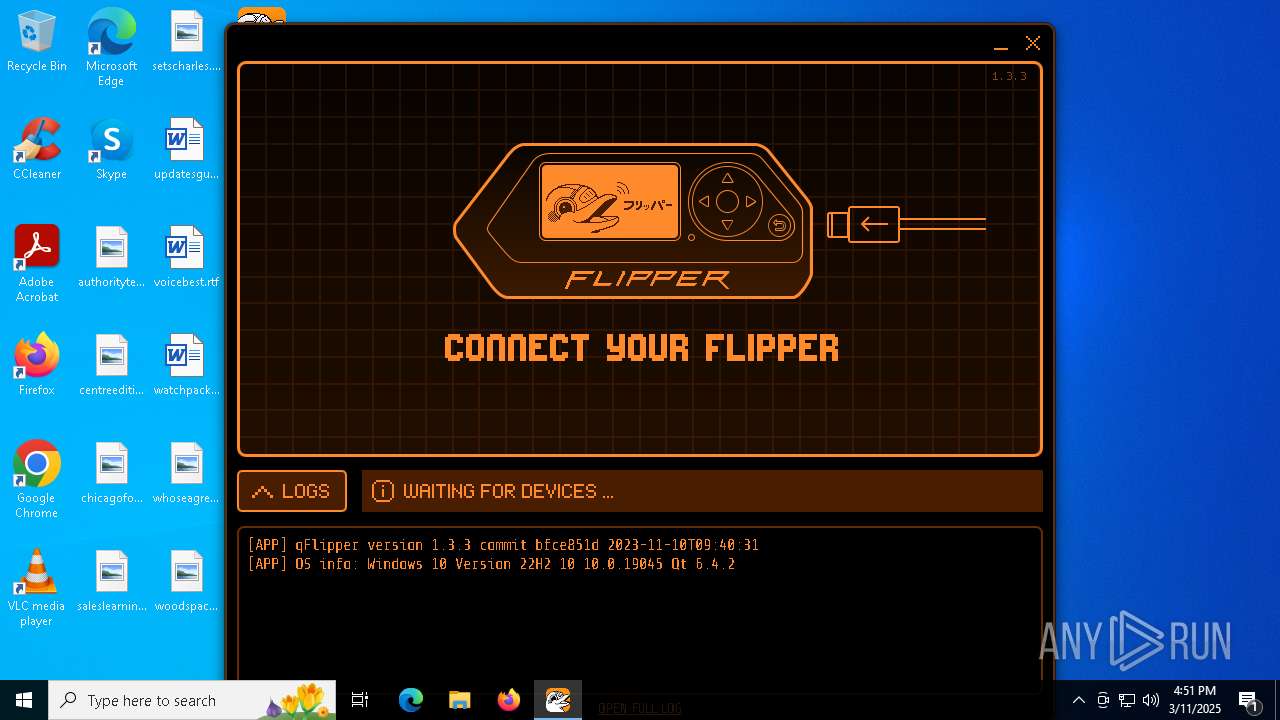
Task: Launch Edge from the taskbar
Action: coord(411,700)
